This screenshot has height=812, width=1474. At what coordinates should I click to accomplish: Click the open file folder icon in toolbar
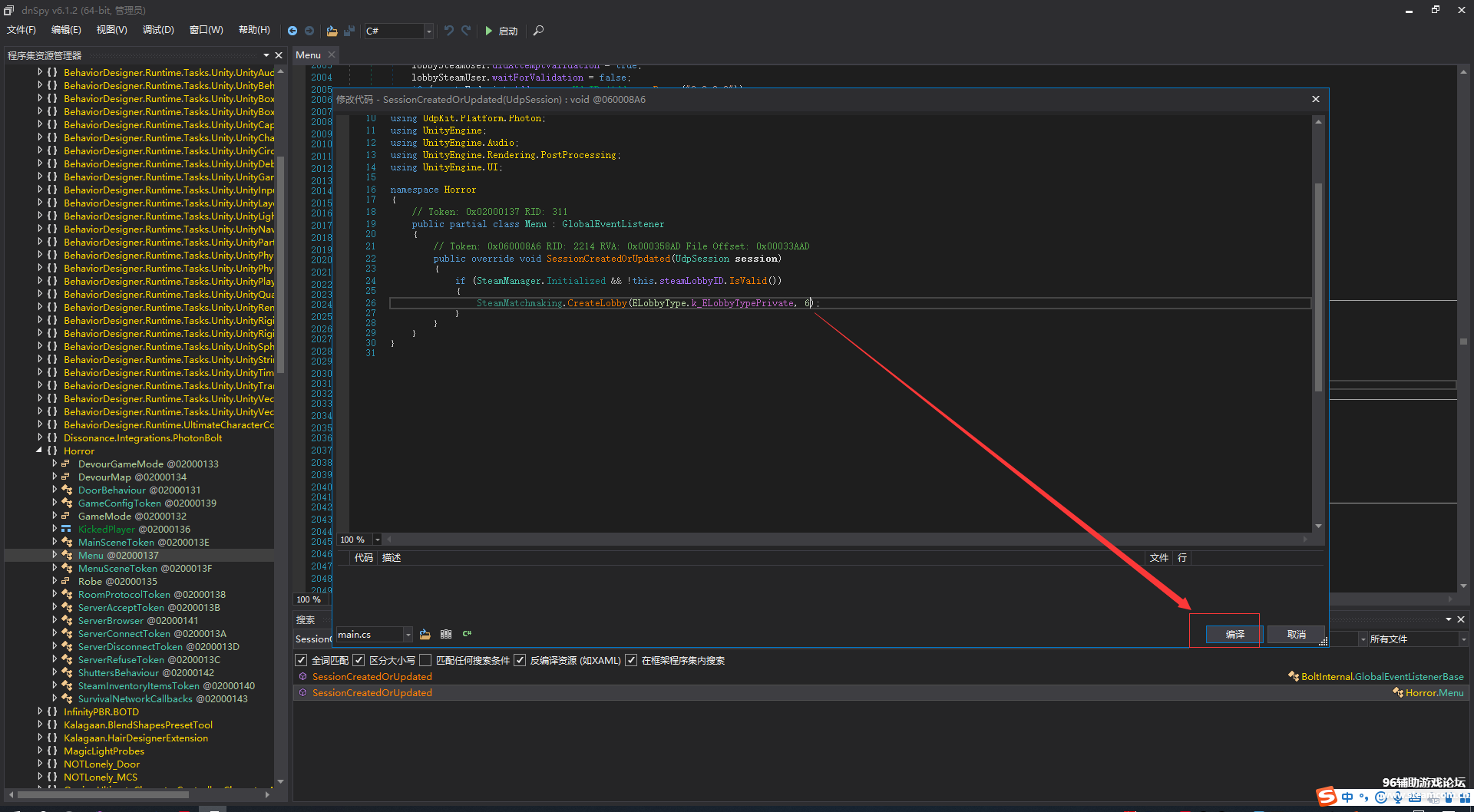coord(332,31)
